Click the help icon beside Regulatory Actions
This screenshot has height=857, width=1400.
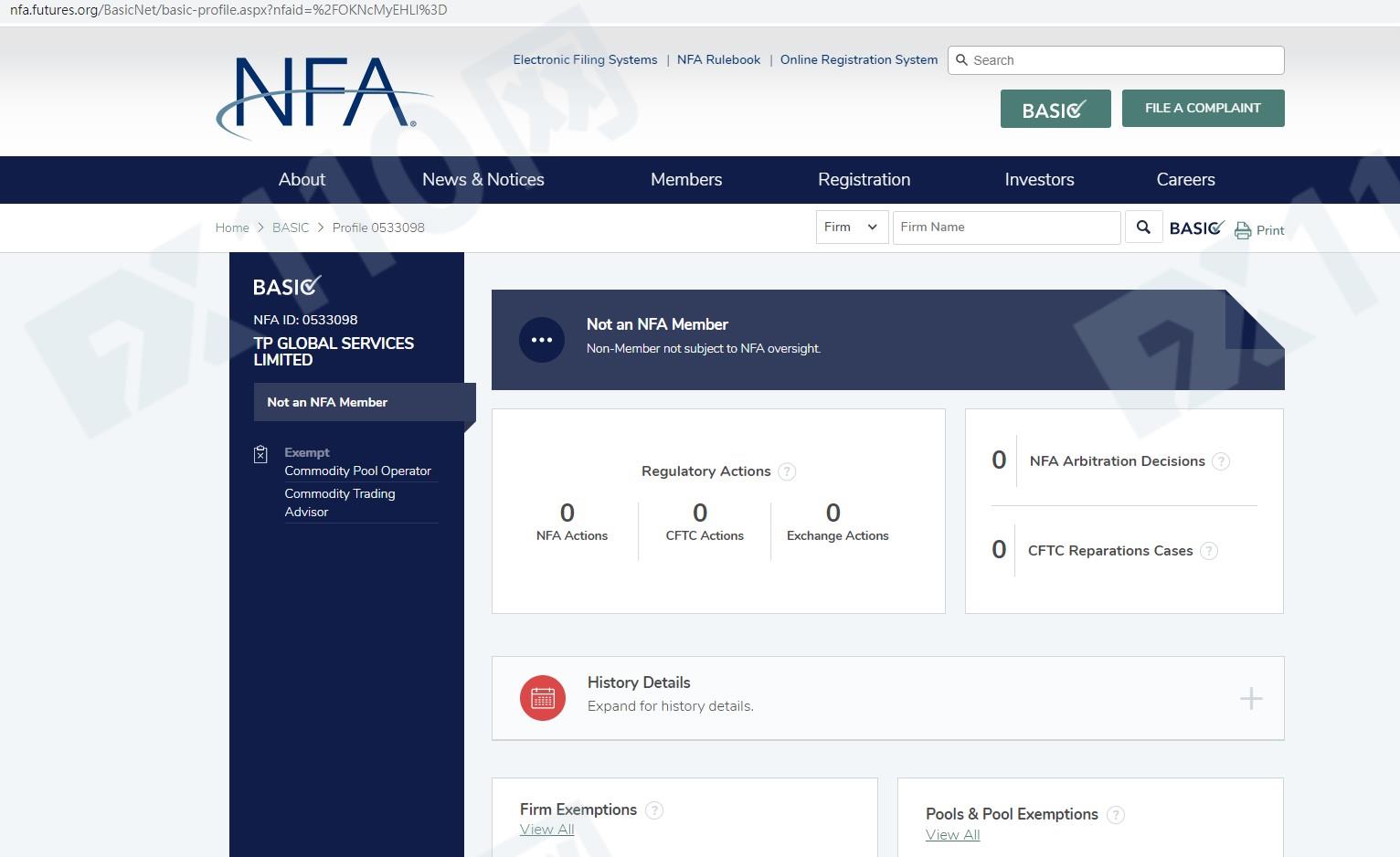[x=787, y=471]
